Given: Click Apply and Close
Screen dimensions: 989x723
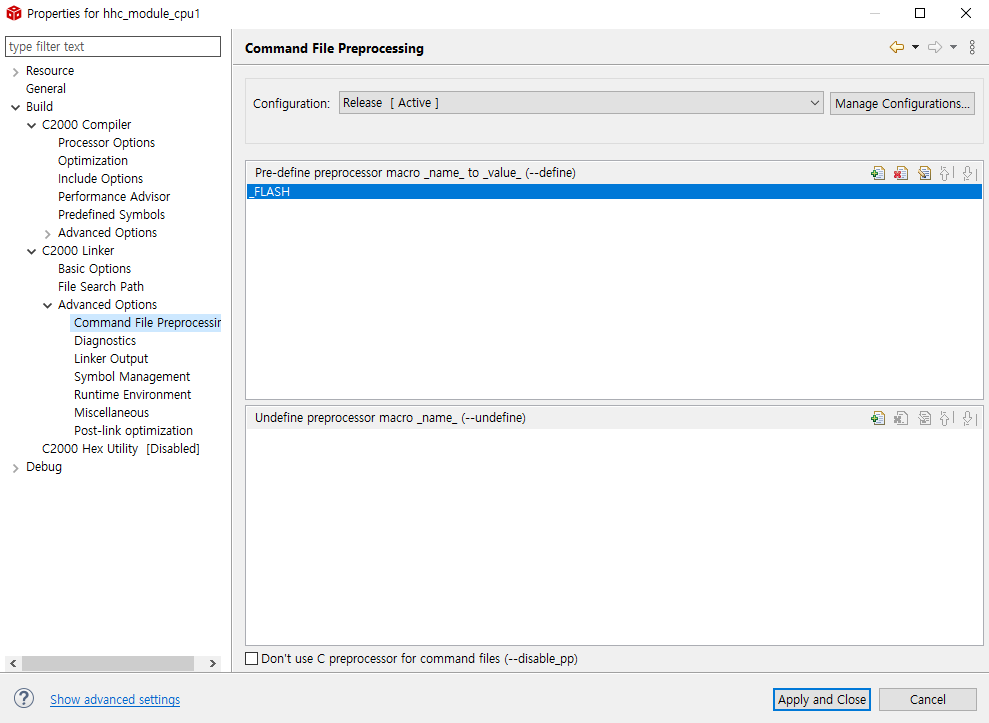Looking at the screenshot, I should (822, 699).
